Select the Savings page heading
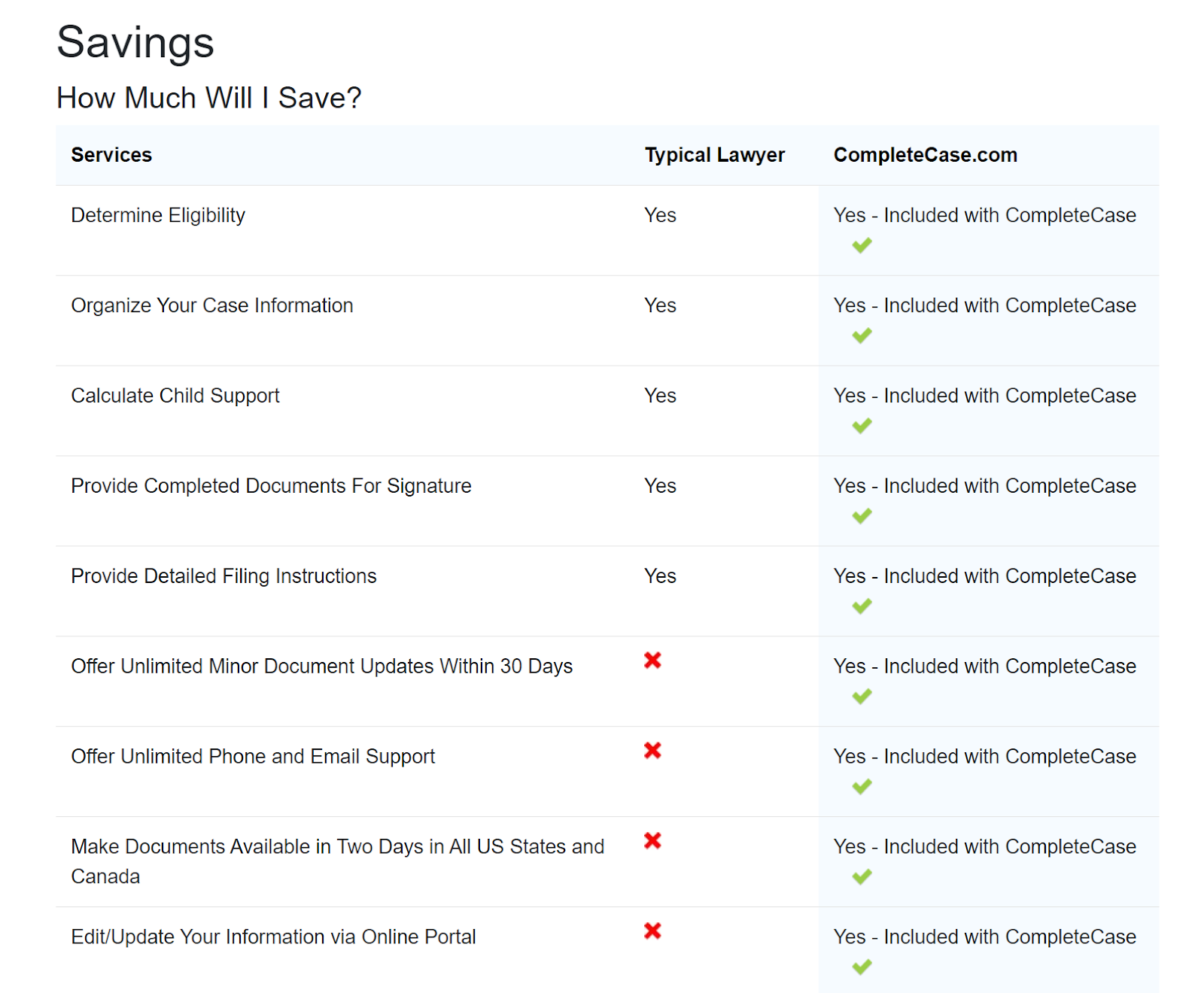The height and width of the screenshot is (993, 1204). click(135, 42)
